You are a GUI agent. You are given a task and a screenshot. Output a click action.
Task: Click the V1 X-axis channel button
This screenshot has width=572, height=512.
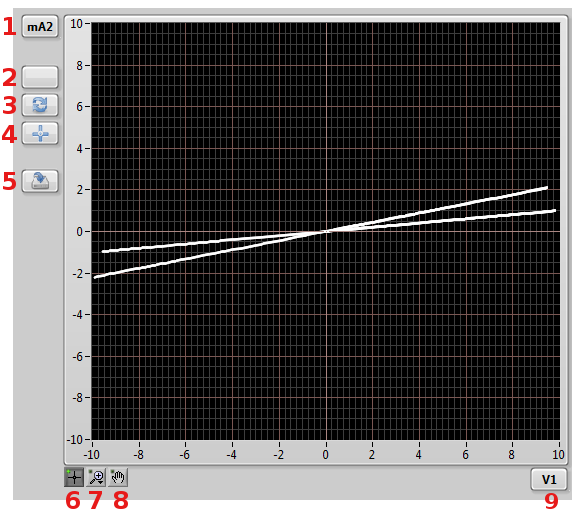point(549,479)
